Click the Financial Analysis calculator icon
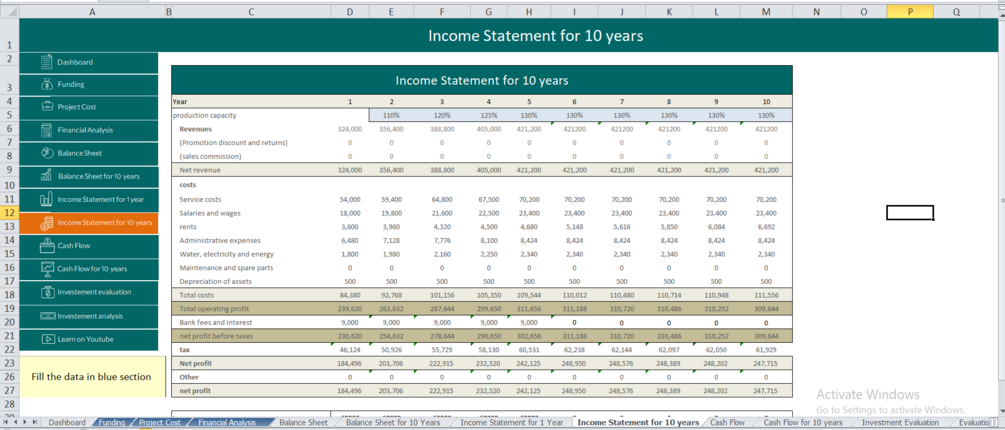The height and width of the screenshot is (430, 1005). [46, 129]
